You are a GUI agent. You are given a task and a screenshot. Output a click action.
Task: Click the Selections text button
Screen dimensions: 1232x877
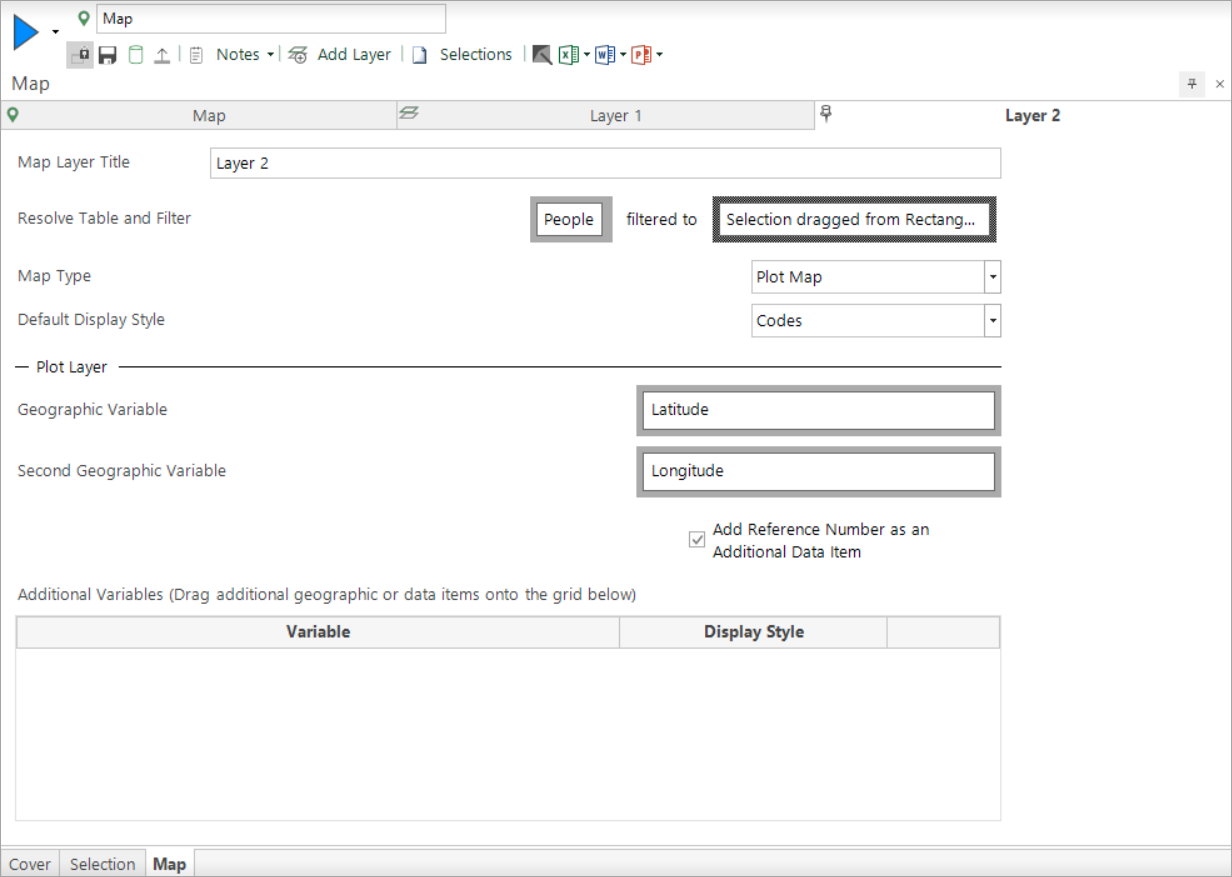[476, 55]
